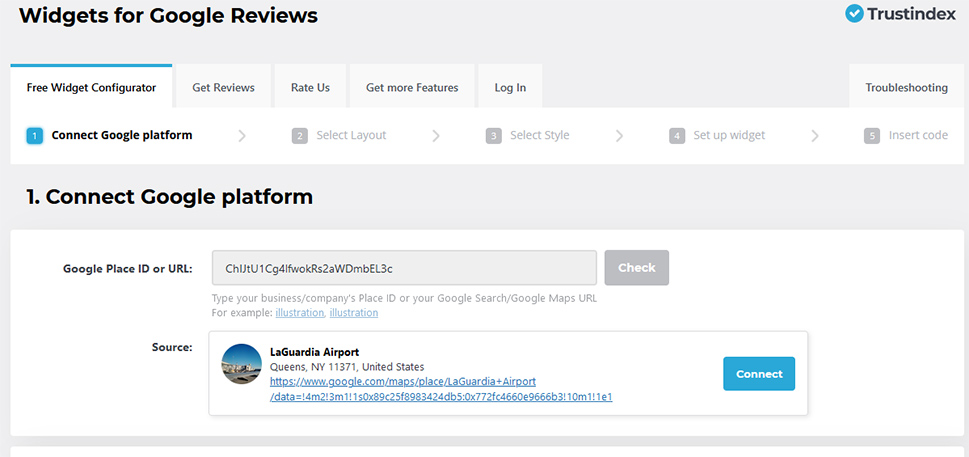Select the Connect Google platform step
The image size is (969, 457).
122,135
